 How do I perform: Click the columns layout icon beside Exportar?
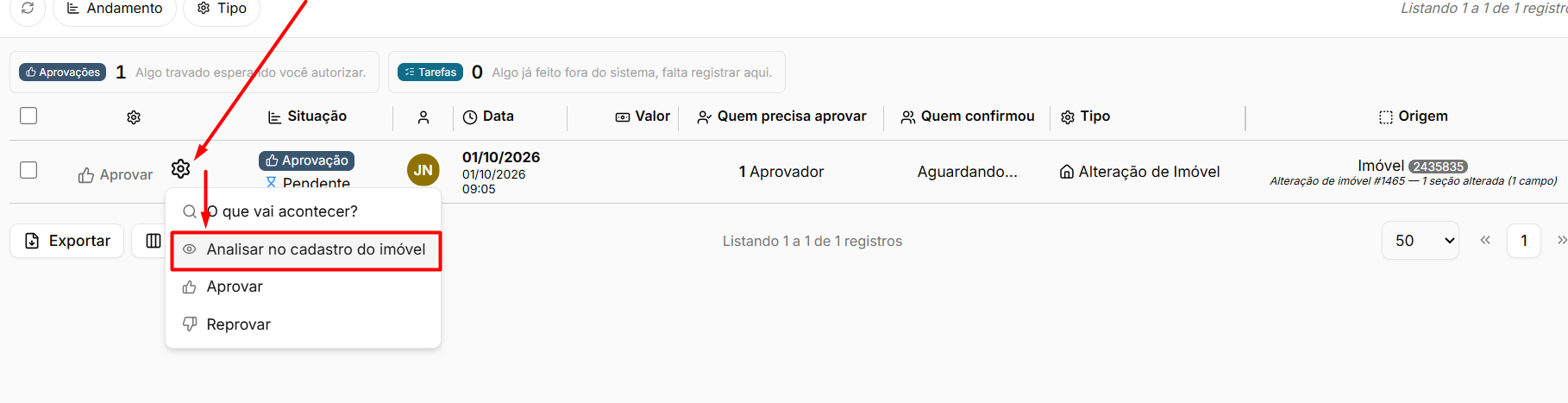153,241
